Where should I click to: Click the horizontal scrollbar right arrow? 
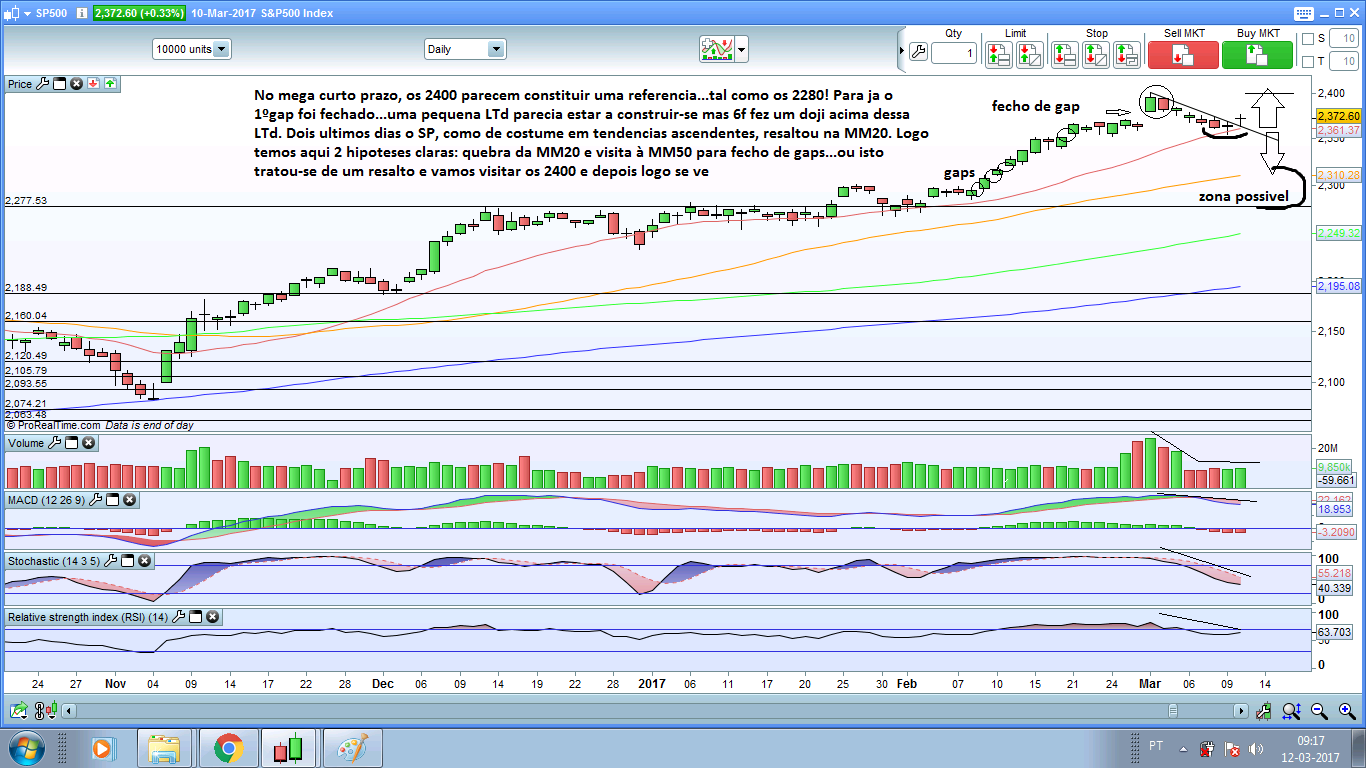click(x=1242, y=711)
